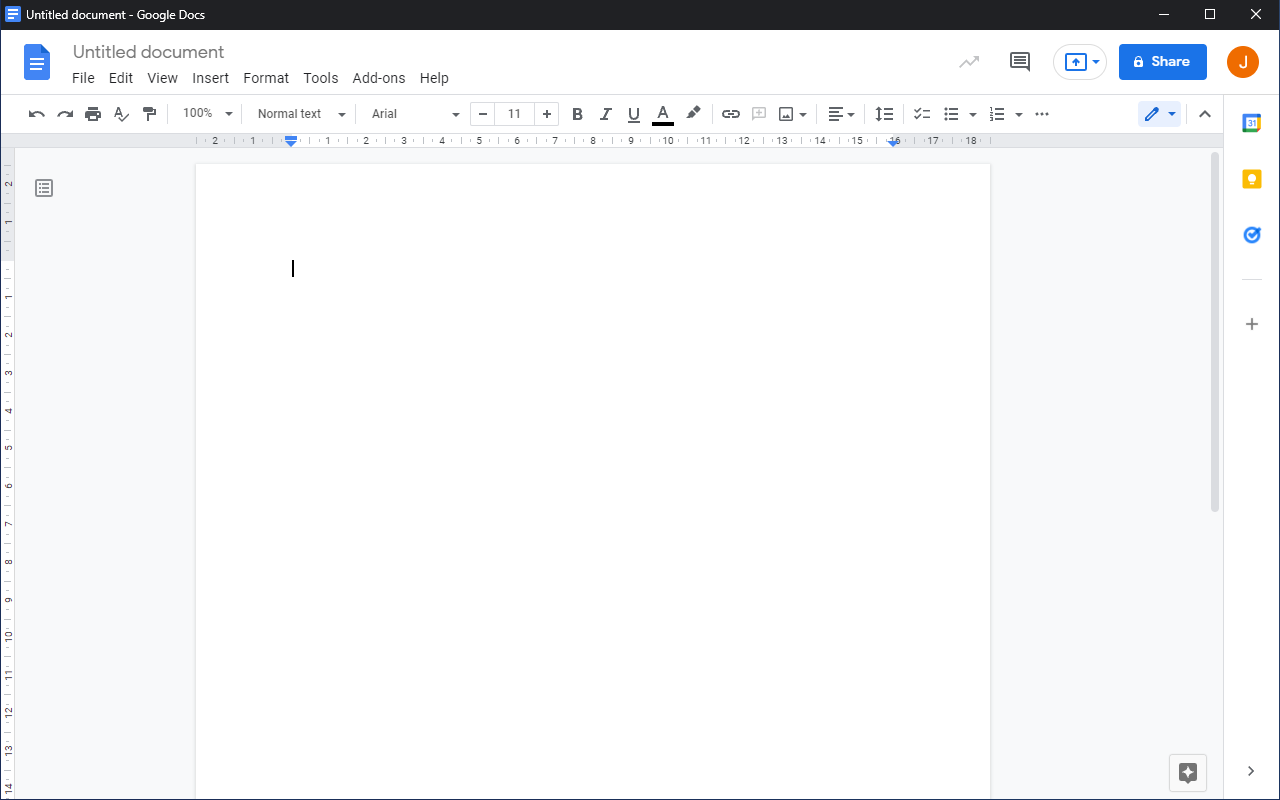1280x800 pixels.
Task: Open the zoom level dropdown
Action: click(x=205, y=113)
